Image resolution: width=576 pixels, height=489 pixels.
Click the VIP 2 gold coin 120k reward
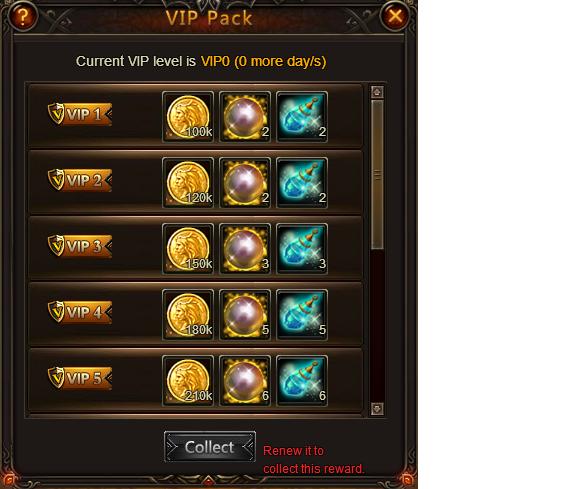[x=188, y=183]
